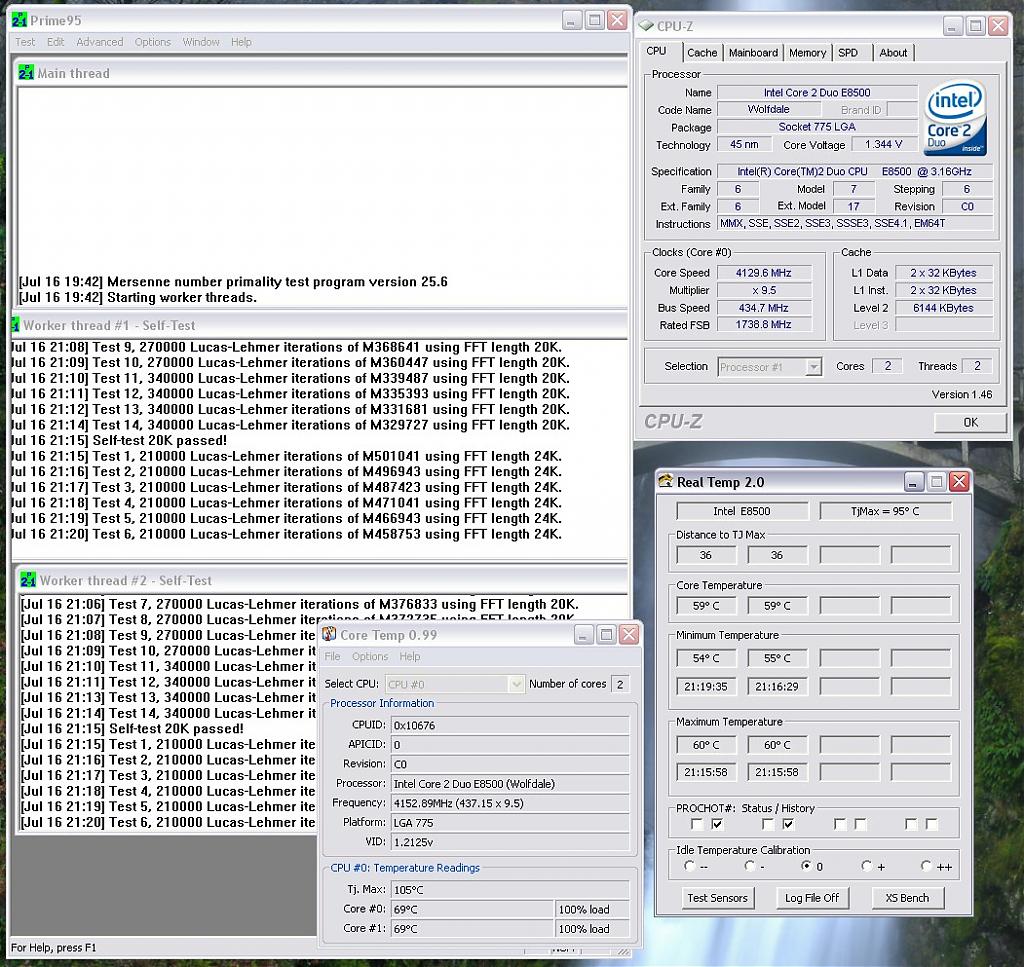
Task: Click the CPU-Z title bar icon
Action: [646, 26]
